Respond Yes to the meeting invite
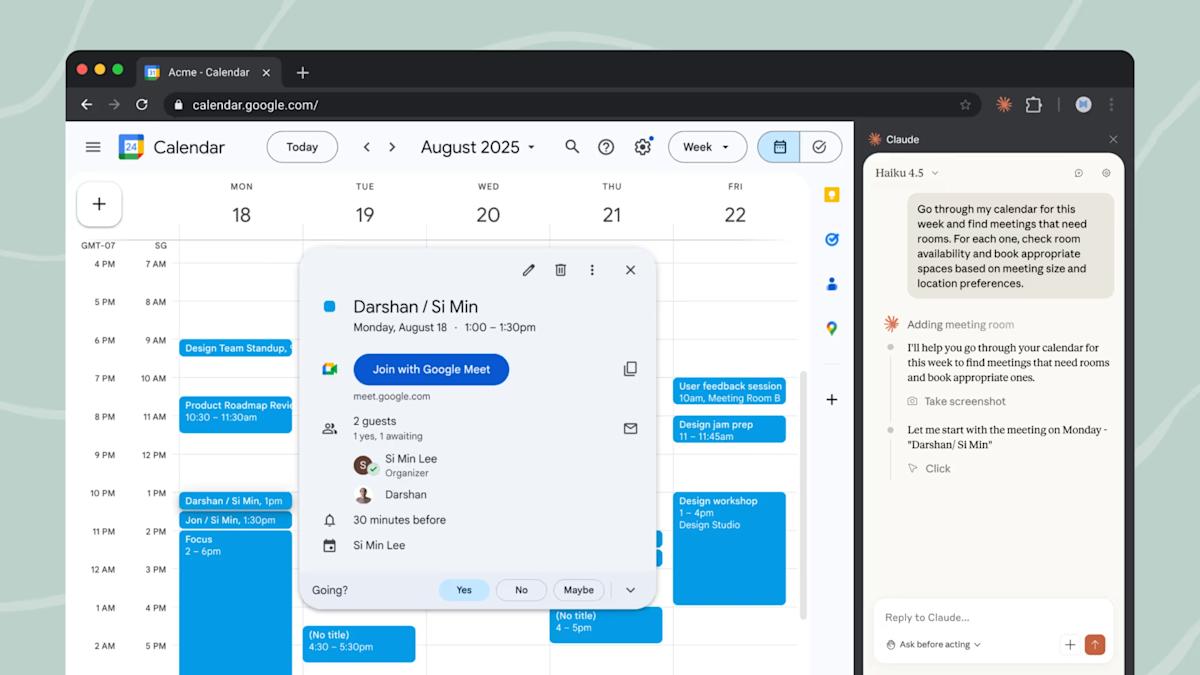1200x675 pixels. [x=463, y=590]
